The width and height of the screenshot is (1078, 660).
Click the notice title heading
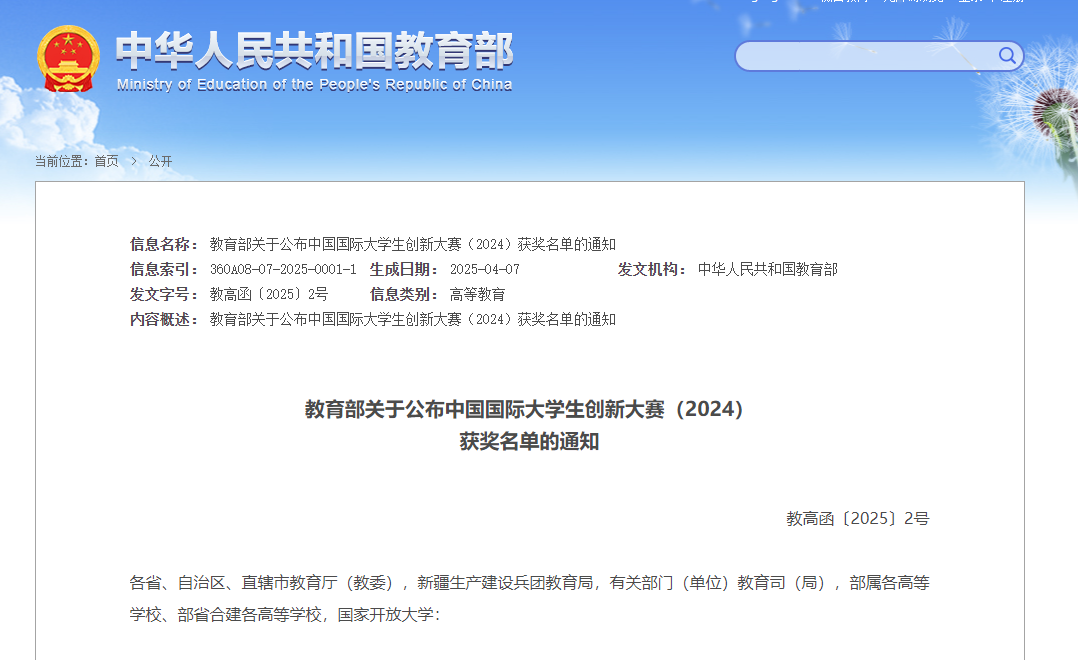click(523, 425)
